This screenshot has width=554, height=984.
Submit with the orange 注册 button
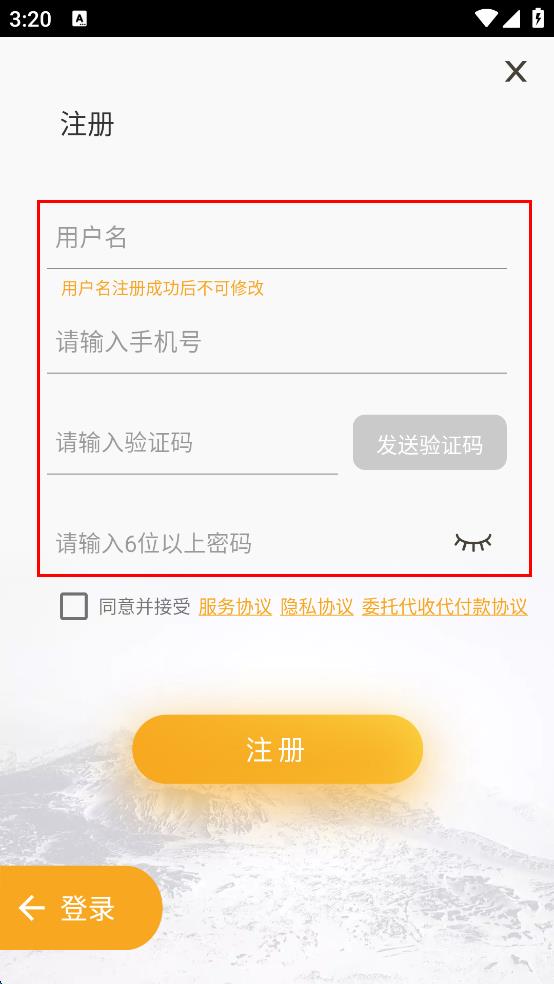click(x=277, y=749)
